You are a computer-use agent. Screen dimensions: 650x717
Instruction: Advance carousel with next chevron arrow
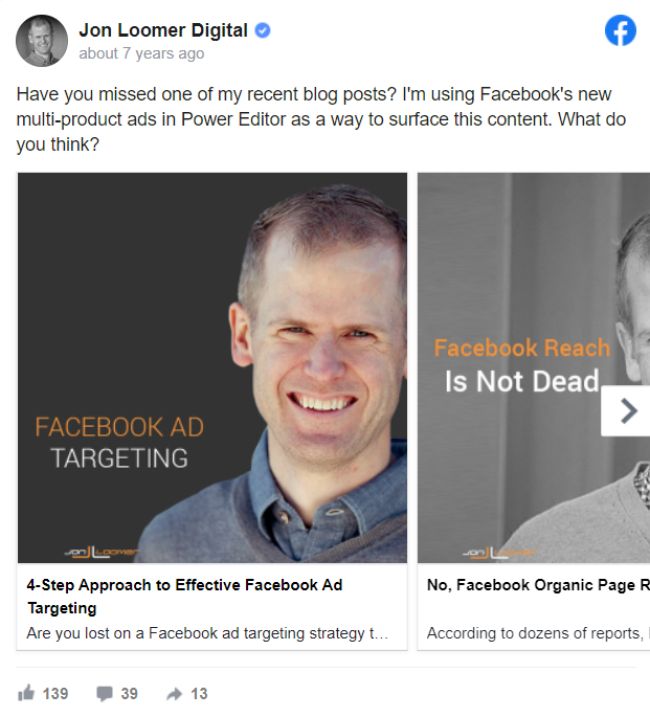click(626, 411)
